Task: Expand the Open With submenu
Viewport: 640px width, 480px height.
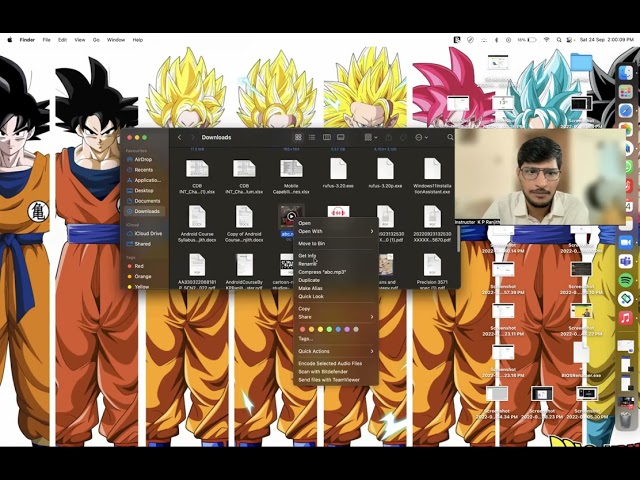Action: (x=336, y=231)
